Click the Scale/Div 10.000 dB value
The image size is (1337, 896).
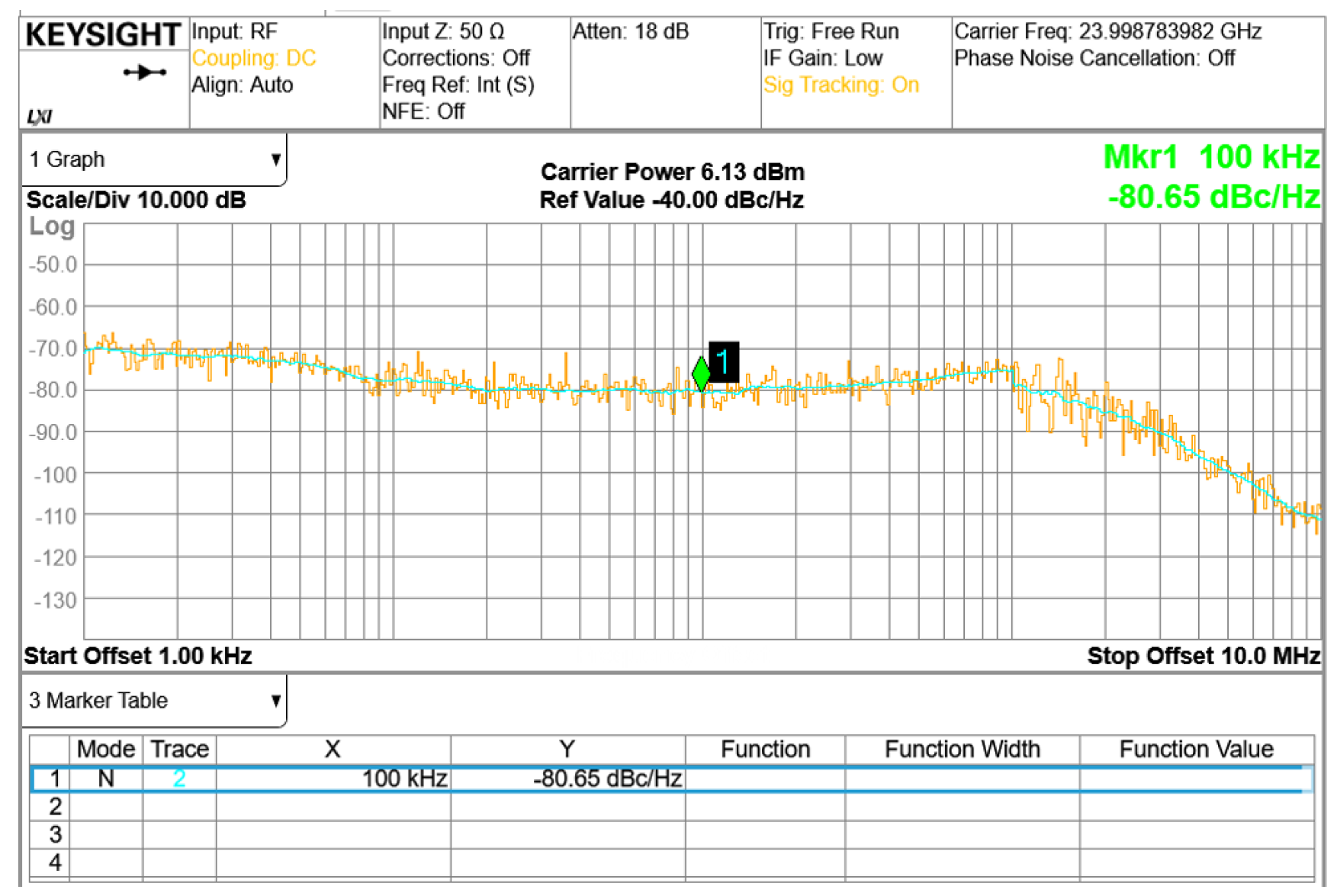point(136,200)
